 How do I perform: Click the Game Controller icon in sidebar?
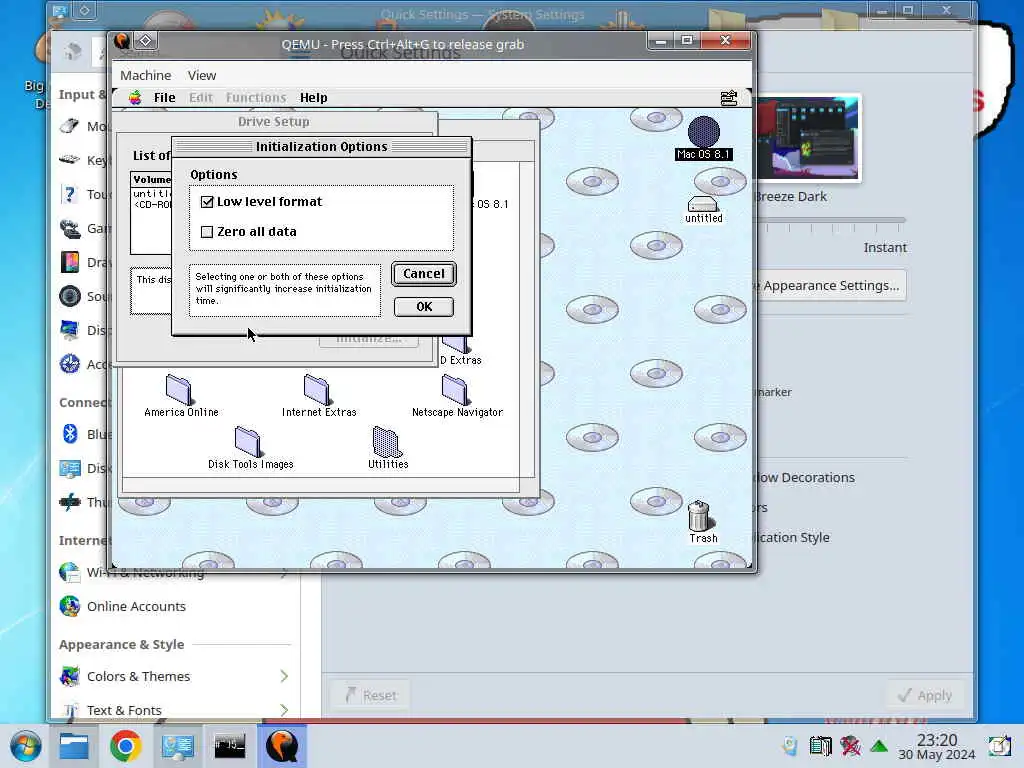pyautogui.click(x=70, y=228)
